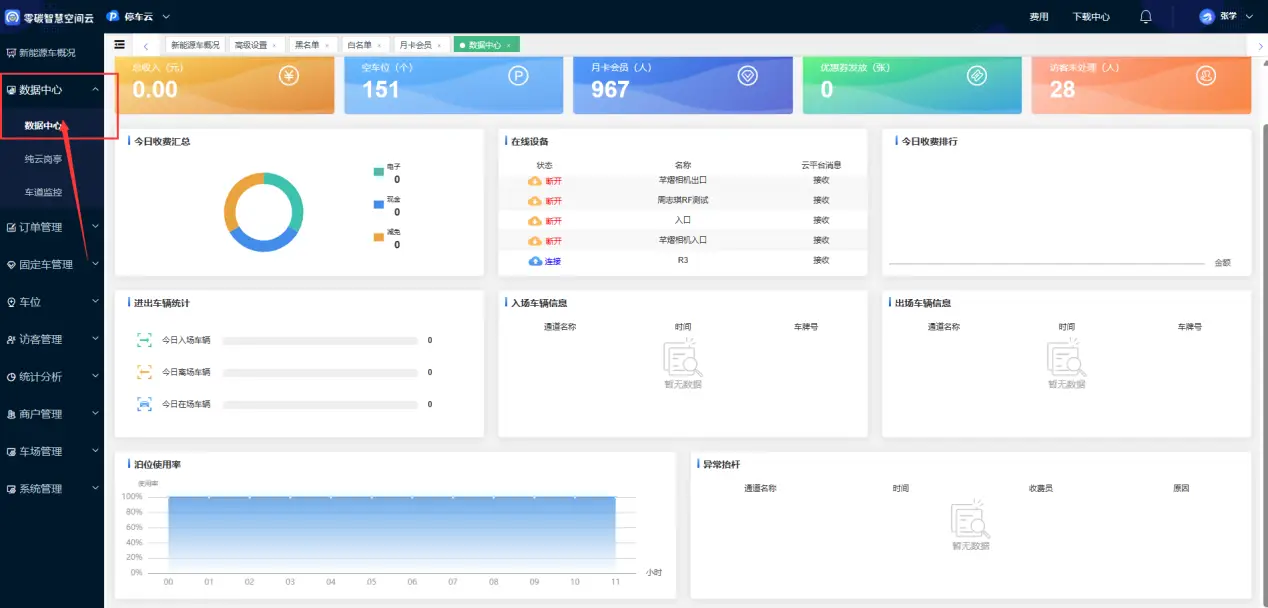This screenshot has width=1268, height=608.
Task: Click the visitor person icon on orange card
Action: 1206,76
